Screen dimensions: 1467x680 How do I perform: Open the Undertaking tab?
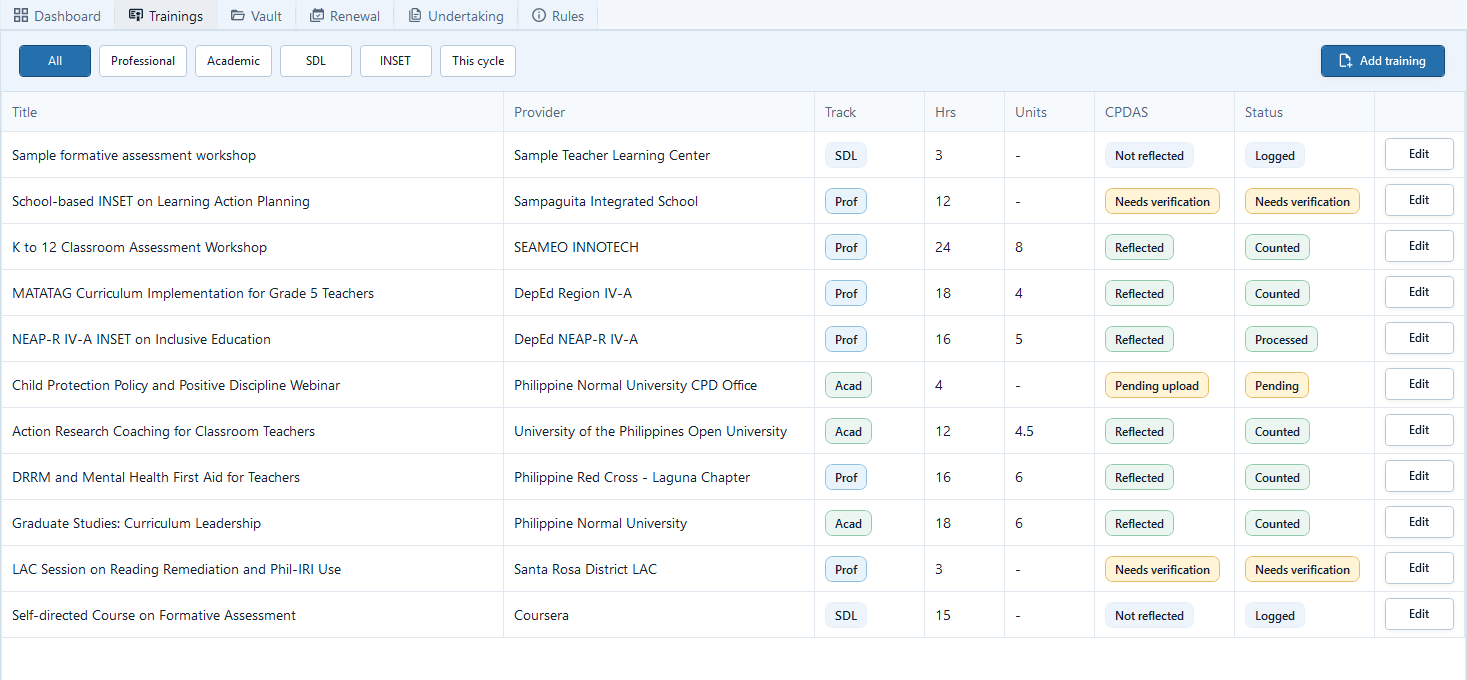point(455,16)
